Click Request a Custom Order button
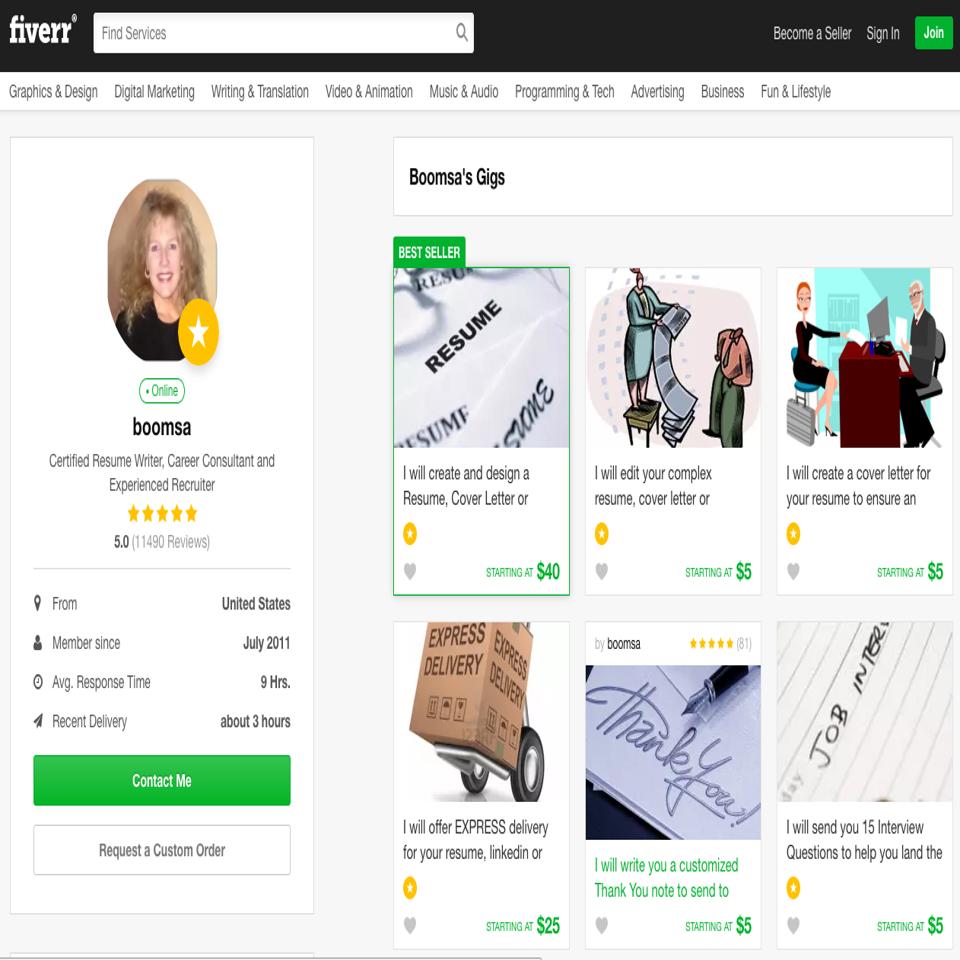The height and width of the screenshot is (960, 960). 162,850
